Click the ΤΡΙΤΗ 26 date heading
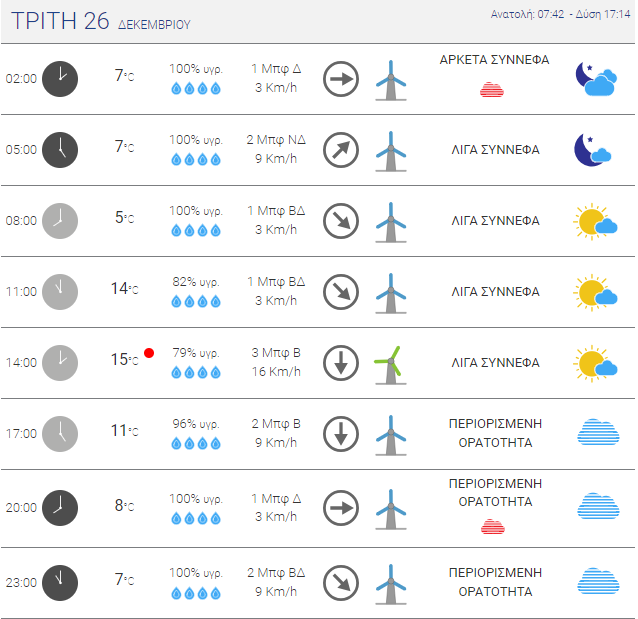 tap(61, 22)
